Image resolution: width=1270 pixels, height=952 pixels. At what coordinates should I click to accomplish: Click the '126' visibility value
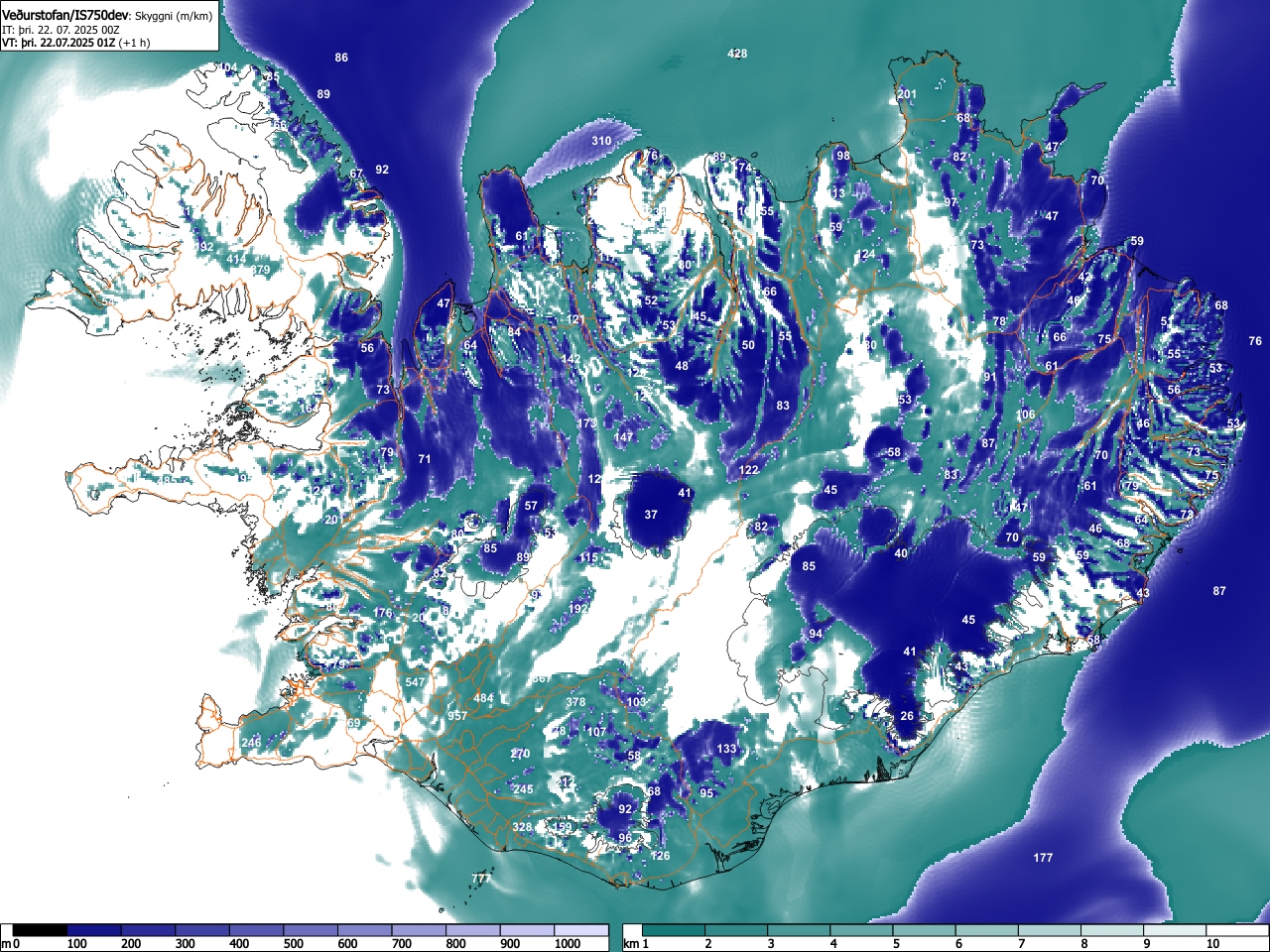pyautogui.click(x=661, y=856)
